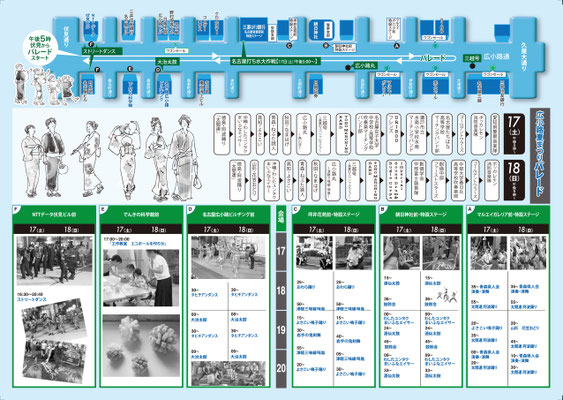Click the four walking yukata figures beside the map
Viewport: 563px width, 400px height.
pos(46,84)
